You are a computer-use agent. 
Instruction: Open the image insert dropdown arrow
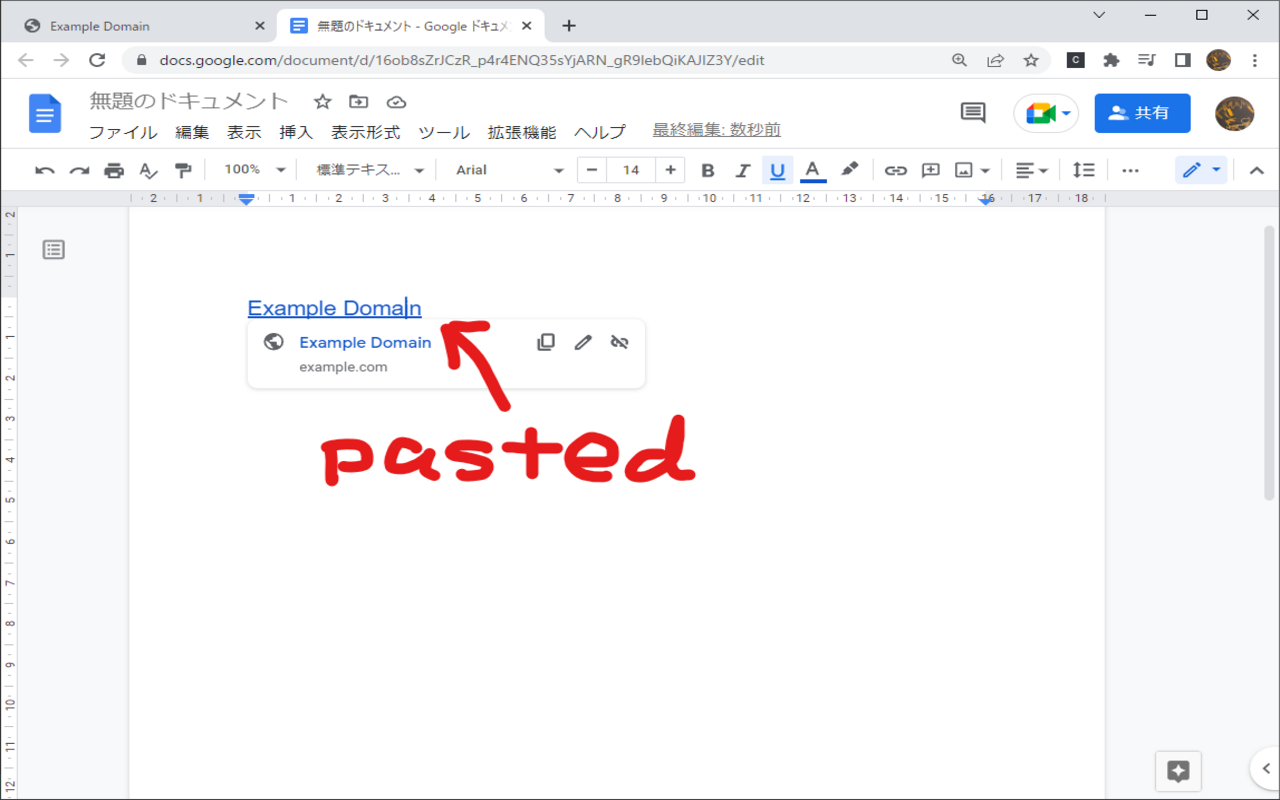click(985, 171)
